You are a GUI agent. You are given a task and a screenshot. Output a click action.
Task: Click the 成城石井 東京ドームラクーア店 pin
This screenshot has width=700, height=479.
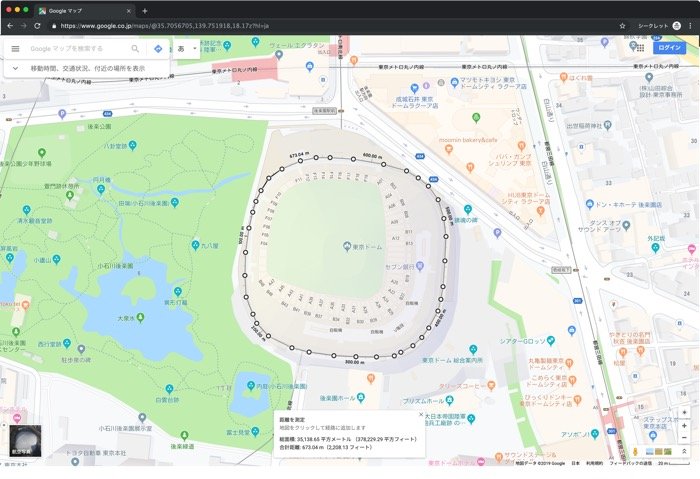[414, 88]
